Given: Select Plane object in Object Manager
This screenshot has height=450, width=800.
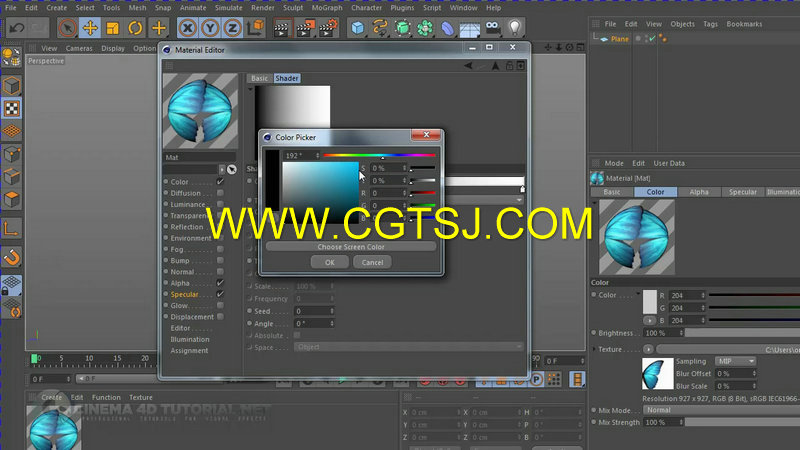Looking at the screenshot, I should [x=619, y=39].
